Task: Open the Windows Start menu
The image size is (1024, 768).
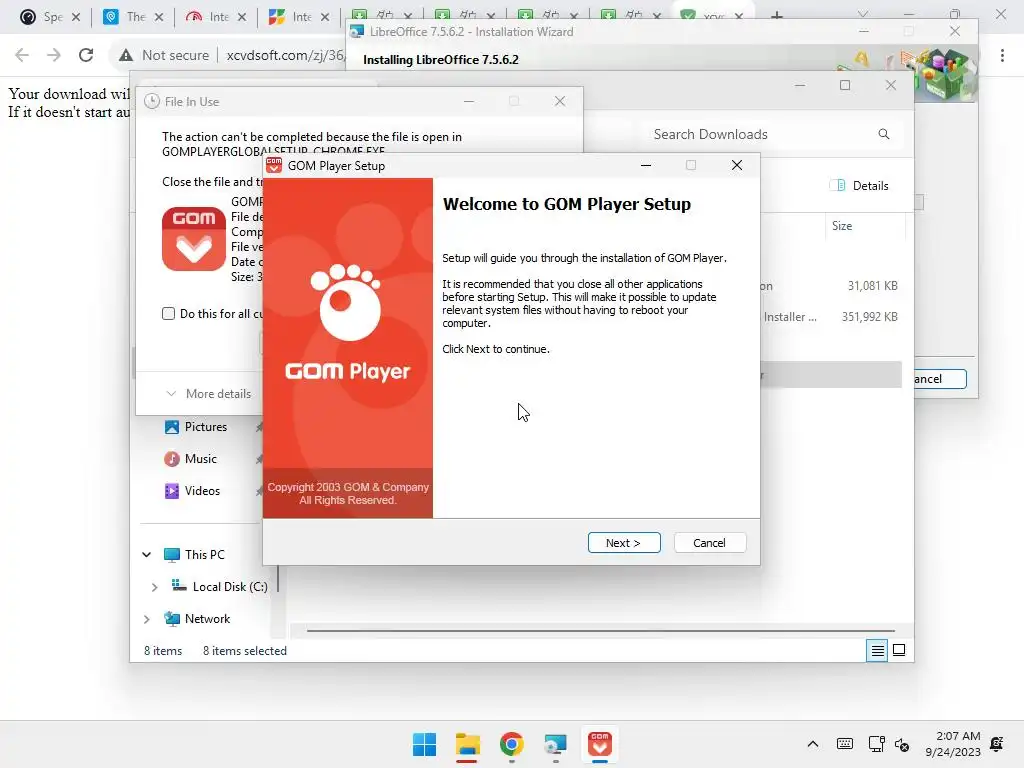Action: click(x=424, y=744)
